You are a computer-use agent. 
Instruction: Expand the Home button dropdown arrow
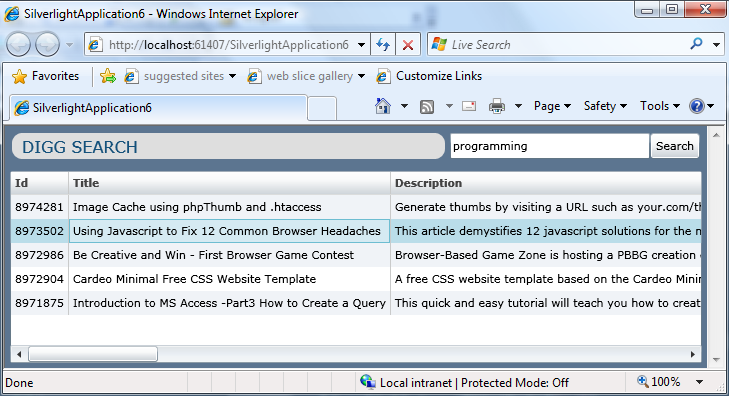click(x=404, y=106)
